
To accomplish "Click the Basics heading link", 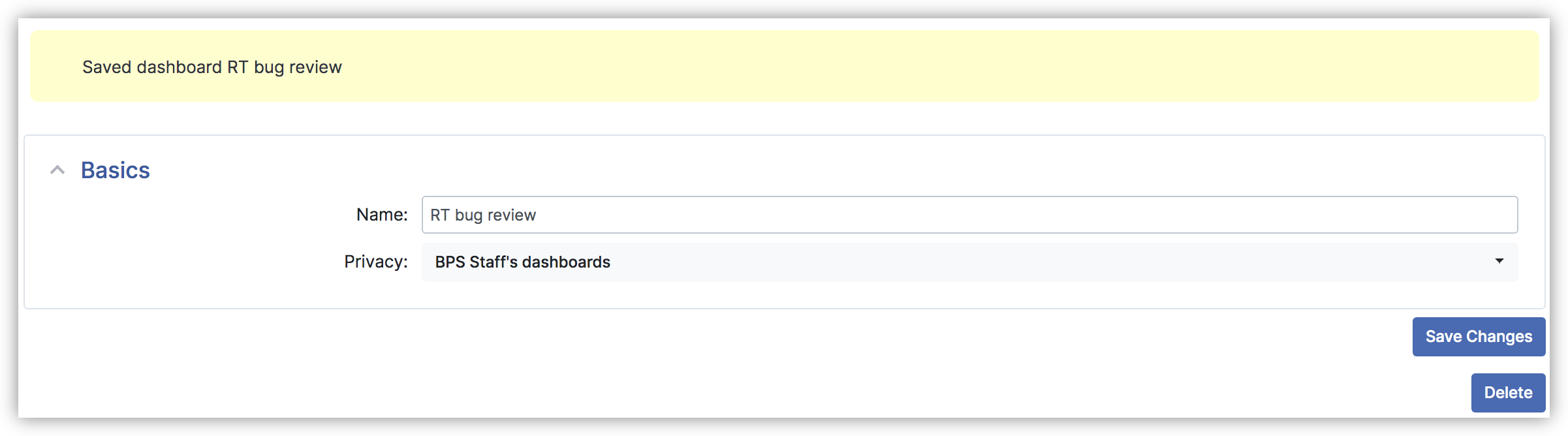I will tap(114, 170).
